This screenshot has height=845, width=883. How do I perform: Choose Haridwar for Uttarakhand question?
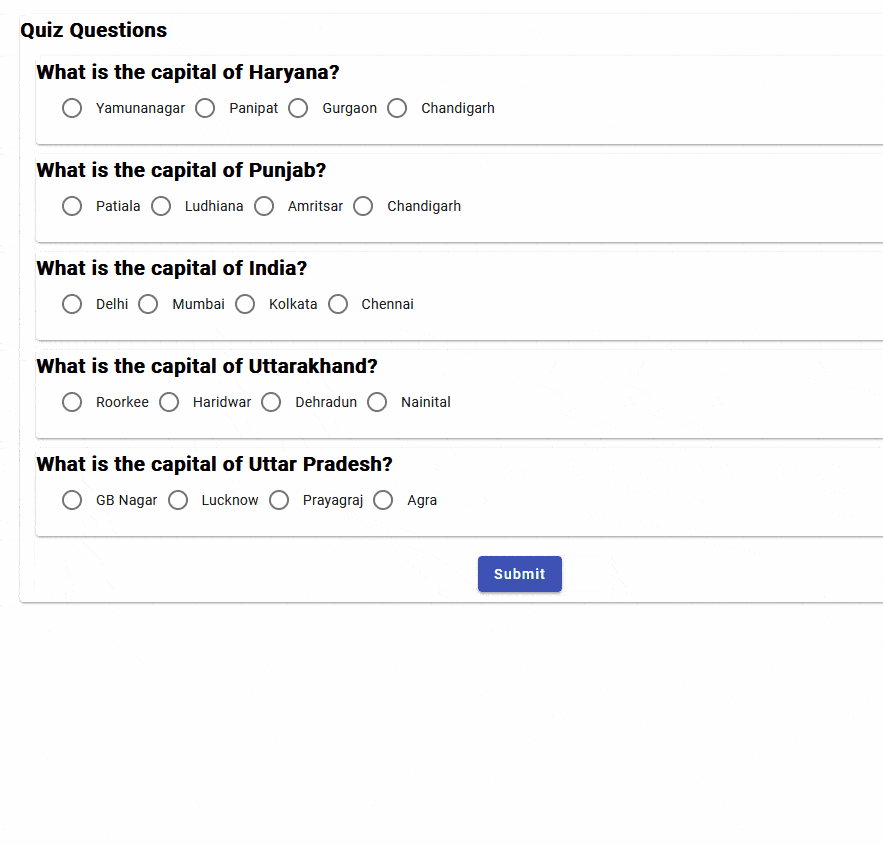169,402
